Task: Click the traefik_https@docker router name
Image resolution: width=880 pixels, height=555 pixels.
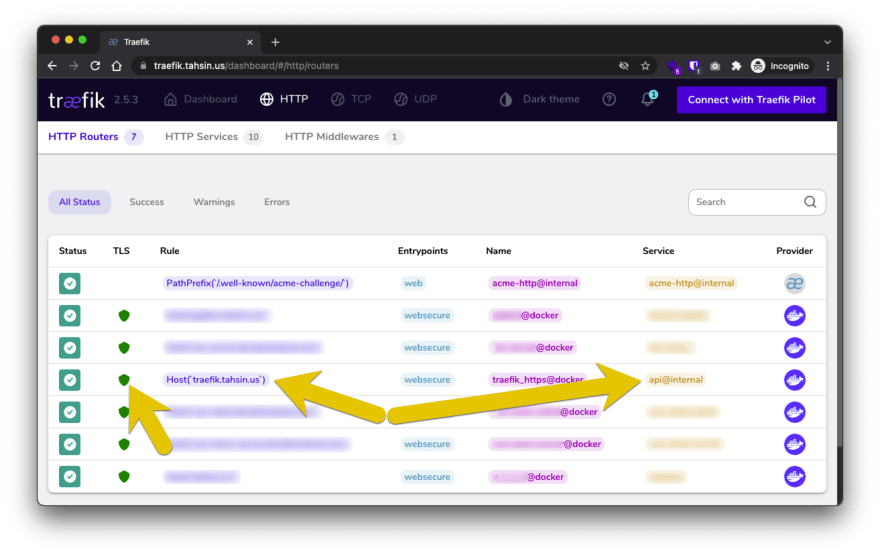Action: click(x=538, y=380)
